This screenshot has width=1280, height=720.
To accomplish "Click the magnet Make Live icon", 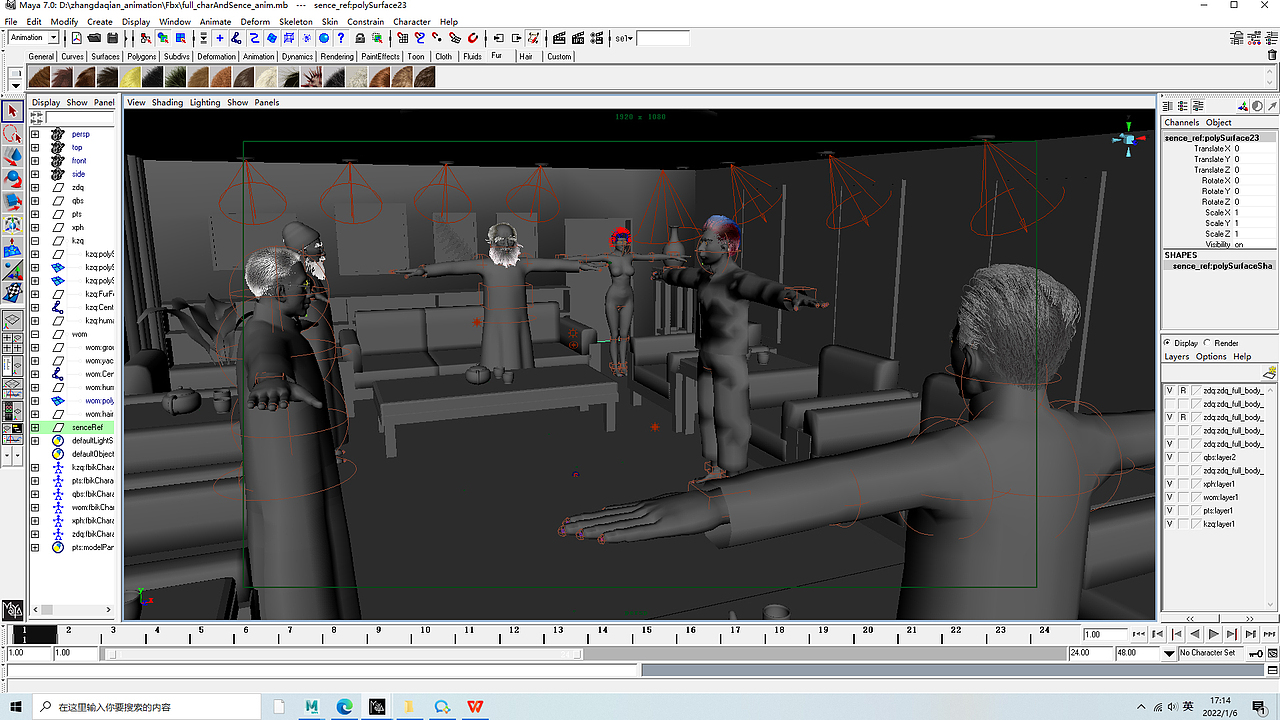I will click(474, 38).
